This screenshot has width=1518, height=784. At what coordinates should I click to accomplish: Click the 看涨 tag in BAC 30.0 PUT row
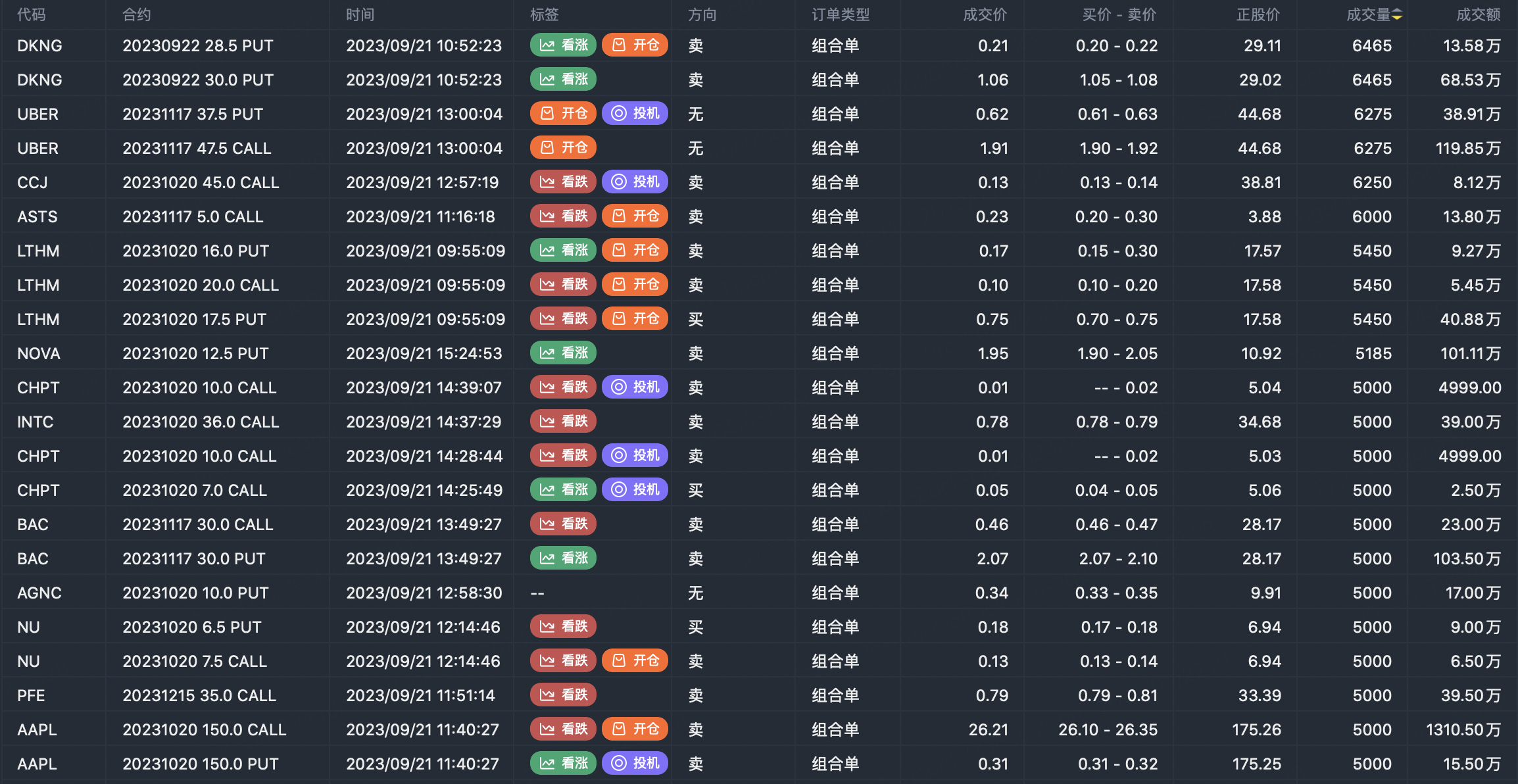tap(564, 558)
